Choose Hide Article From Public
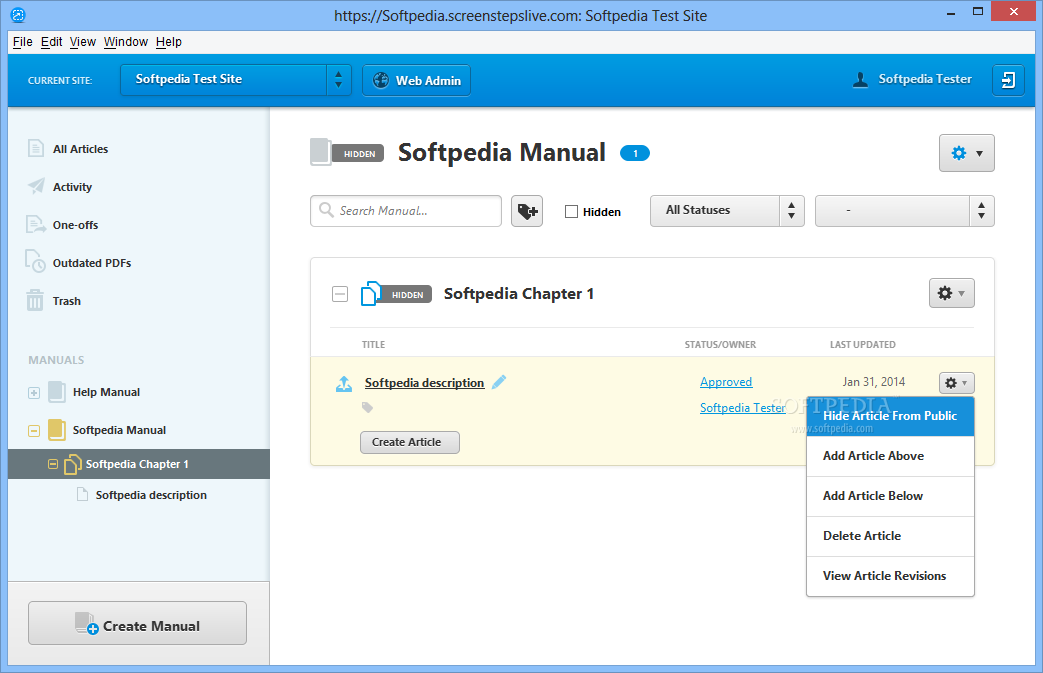 tap(890, 416)
